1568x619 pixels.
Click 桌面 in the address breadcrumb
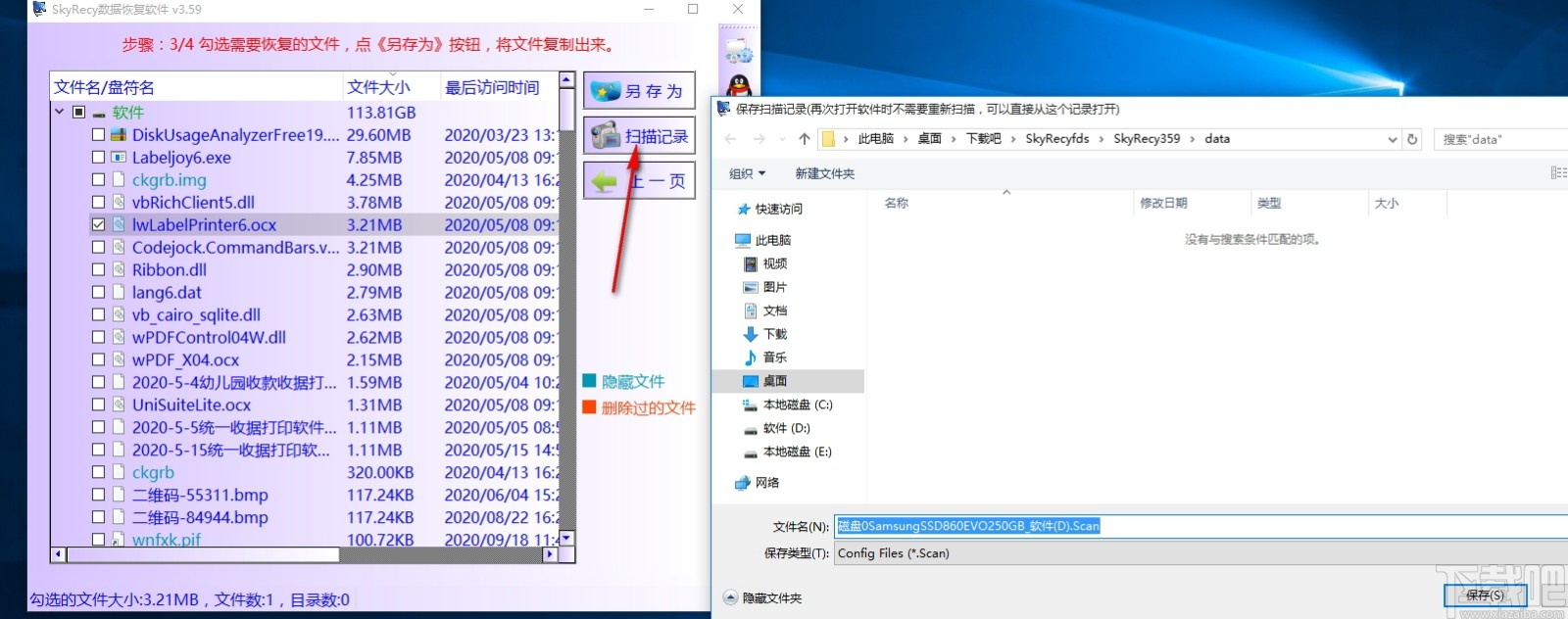(x=929, y=139)
